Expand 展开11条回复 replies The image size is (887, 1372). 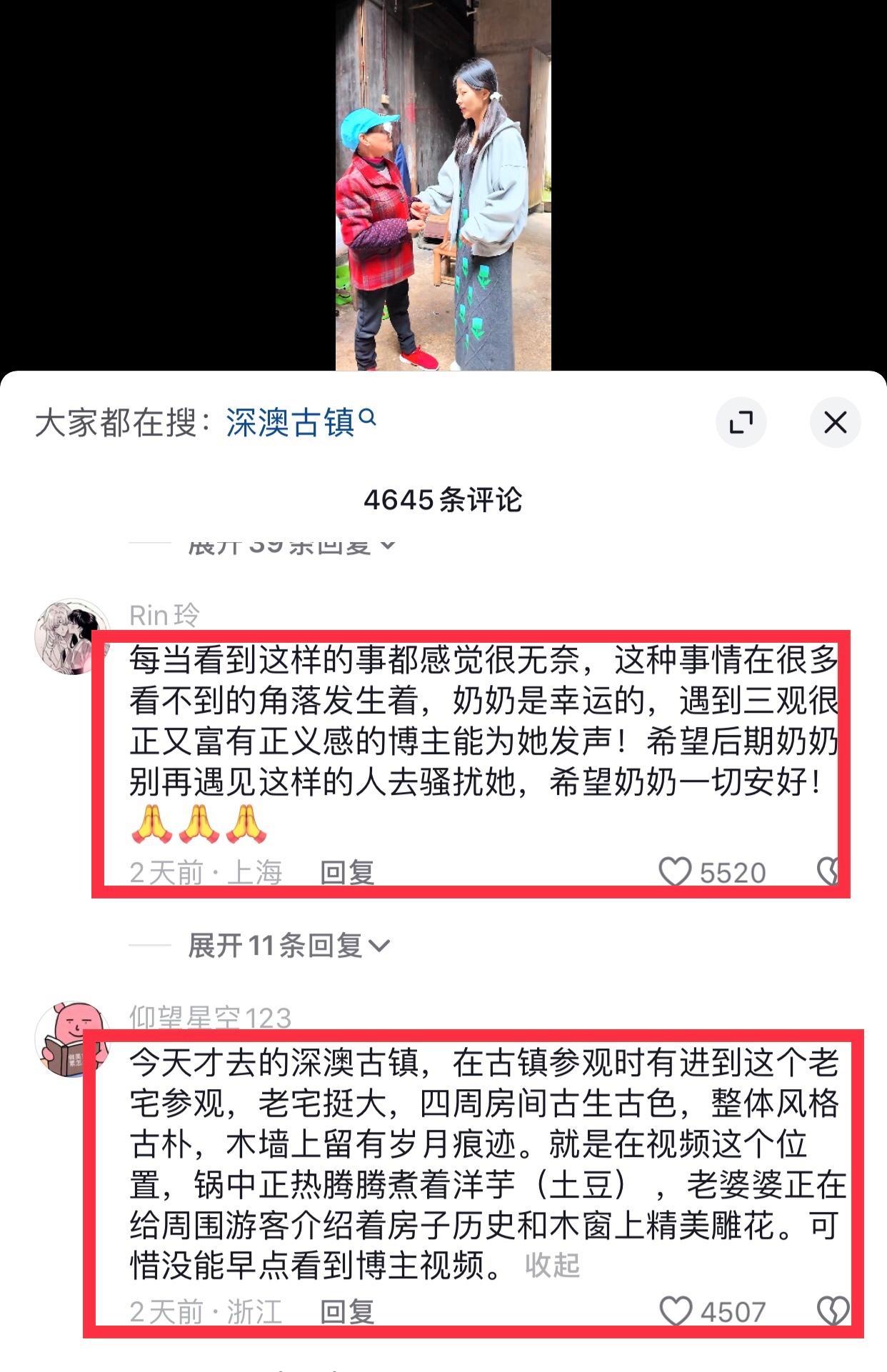coord(289,946)
